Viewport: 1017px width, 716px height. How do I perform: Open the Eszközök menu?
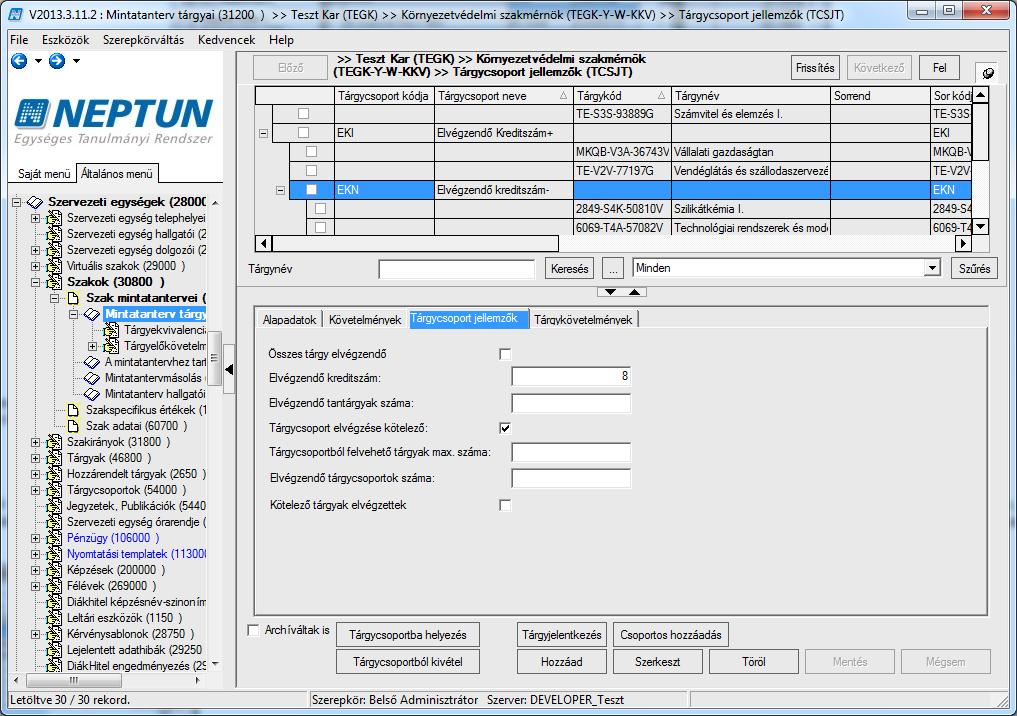pyautogui.click(x=66, y=40)
